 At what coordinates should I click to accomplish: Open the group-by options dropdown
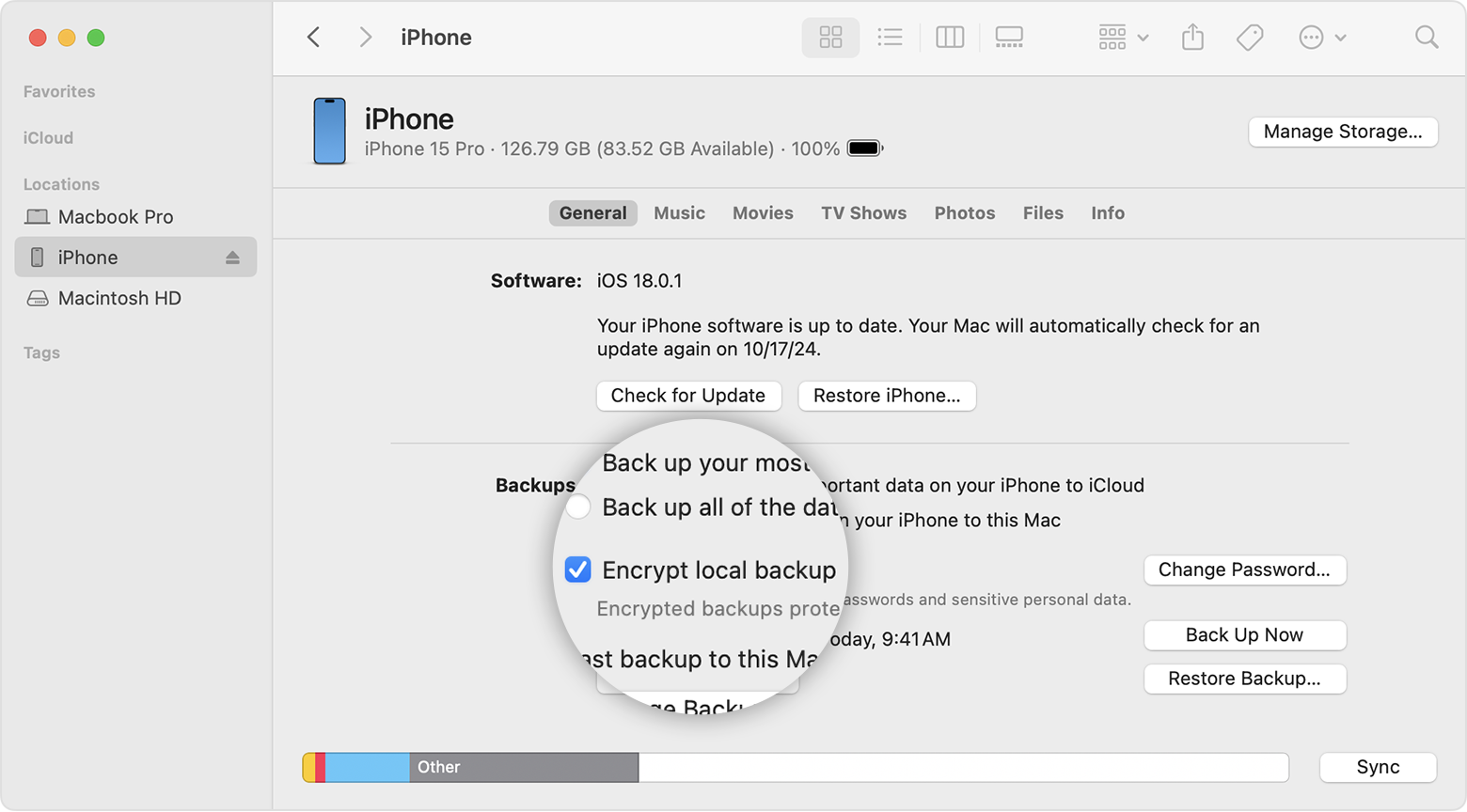[1124, 38]
